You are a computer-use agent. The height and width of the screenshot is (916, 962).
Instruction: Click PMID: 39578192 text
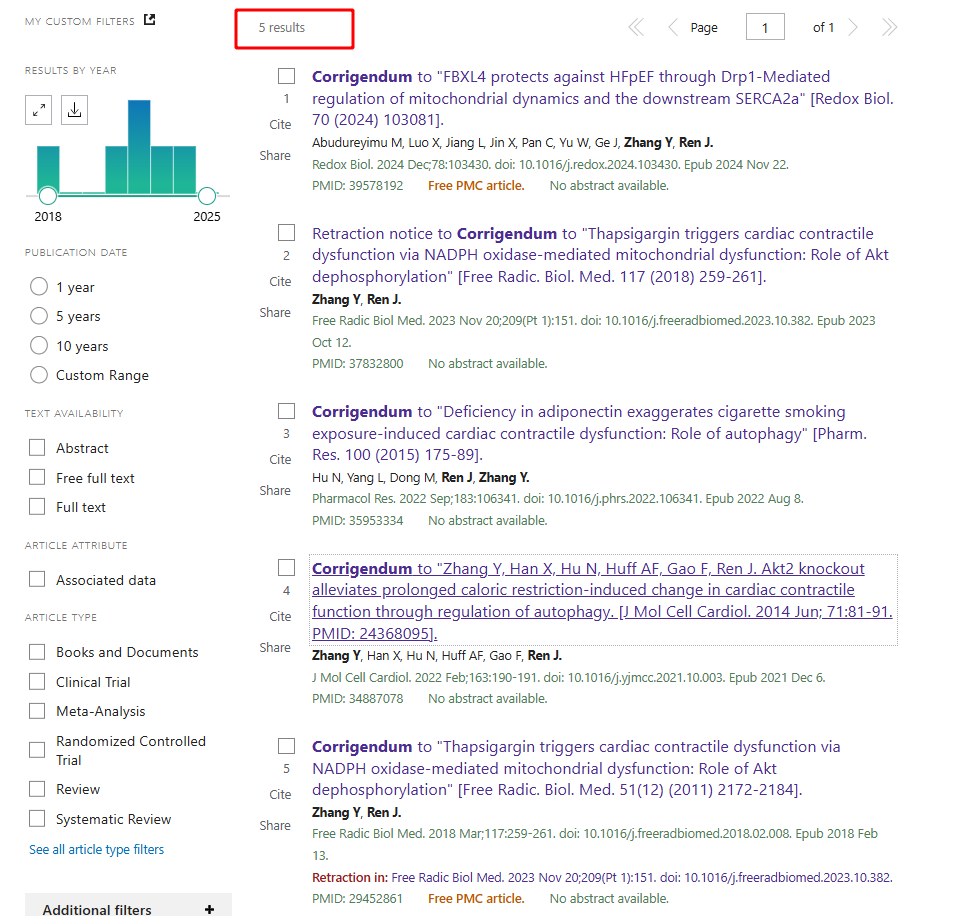pos(358,186)
